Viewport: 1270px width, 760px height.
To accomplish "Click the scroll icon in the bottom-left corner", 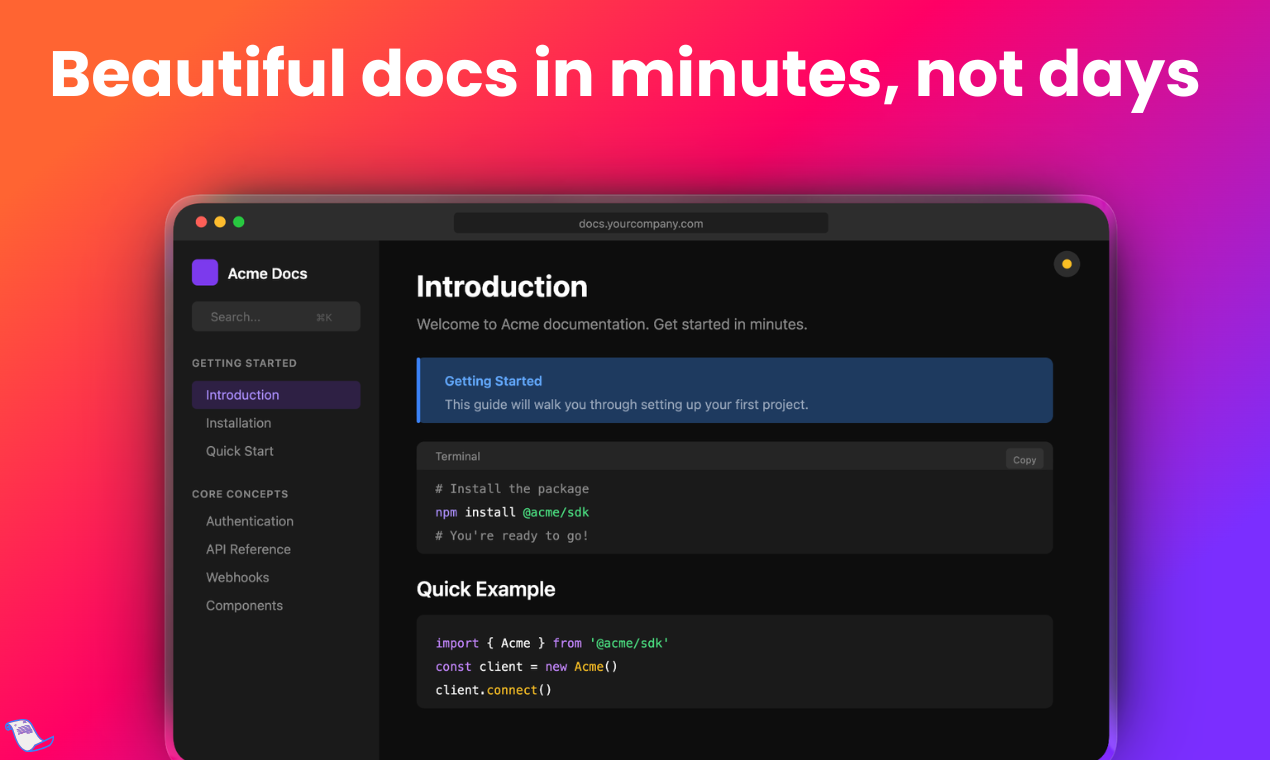I will (28, 735).
